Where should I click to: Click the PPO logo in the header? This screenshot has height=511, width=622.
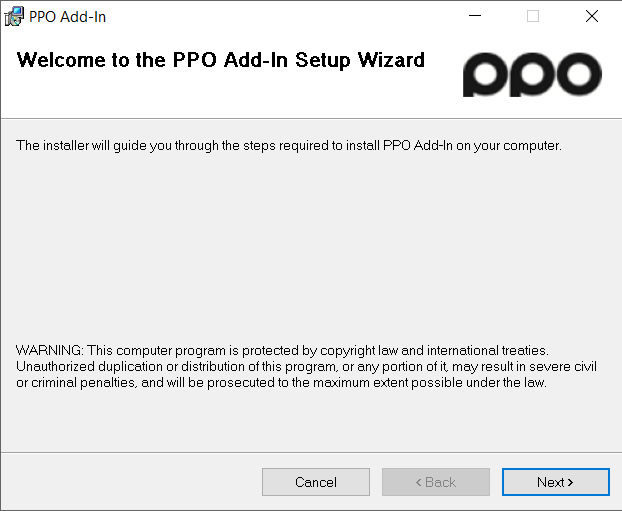[x=532, y=74]
